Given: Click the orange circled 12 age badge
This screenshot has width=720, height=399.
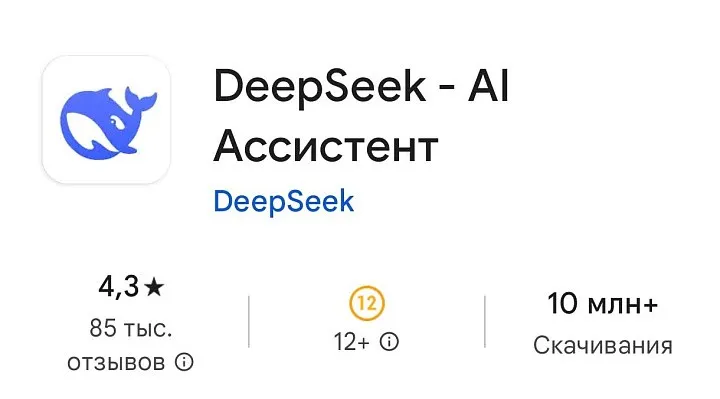Looking at the screenshot, I should point(366,303).
